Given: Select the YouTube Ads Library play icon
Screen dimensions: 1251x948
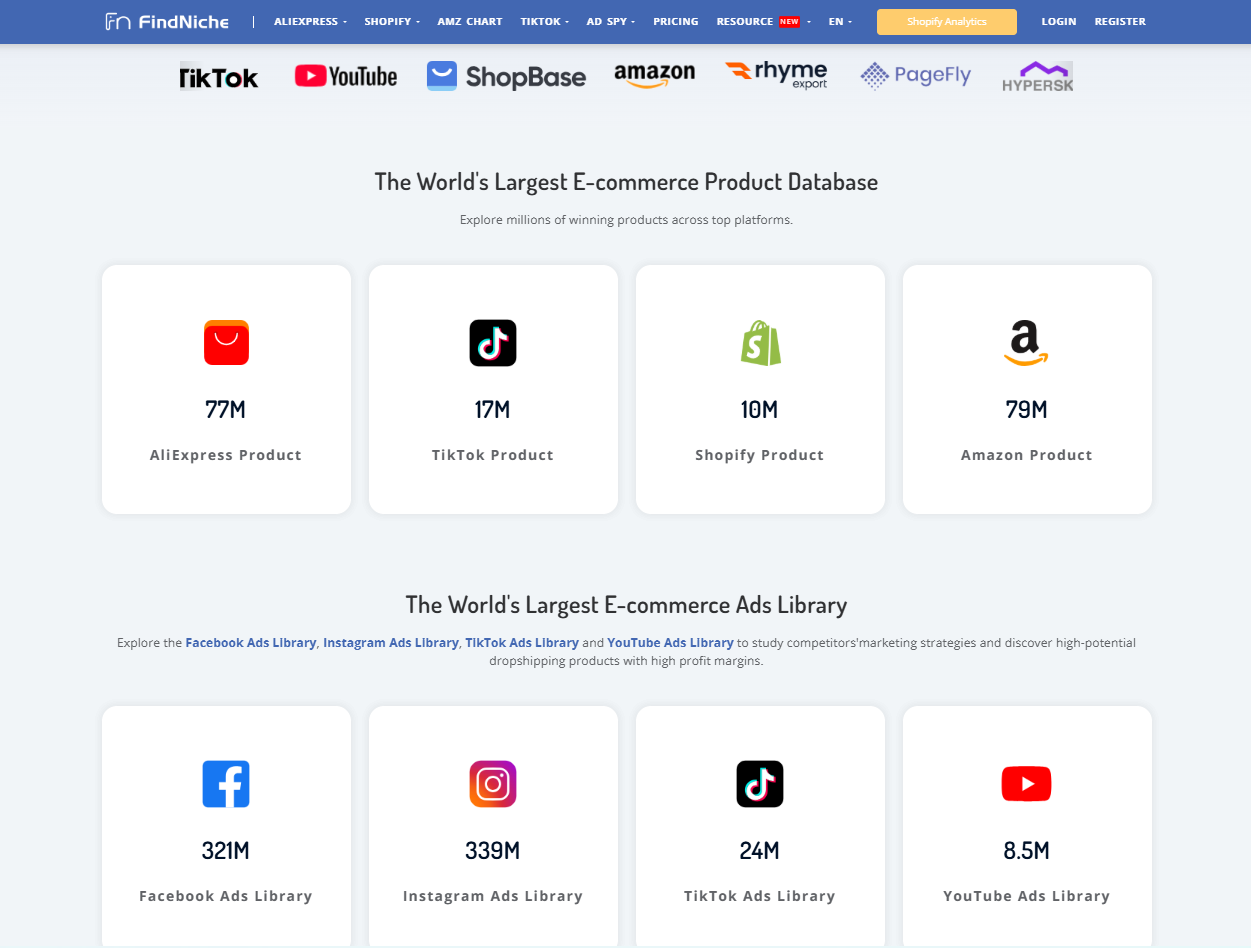Looking at the screenshot, I should pyautogui.click(x=1026, y=784).
